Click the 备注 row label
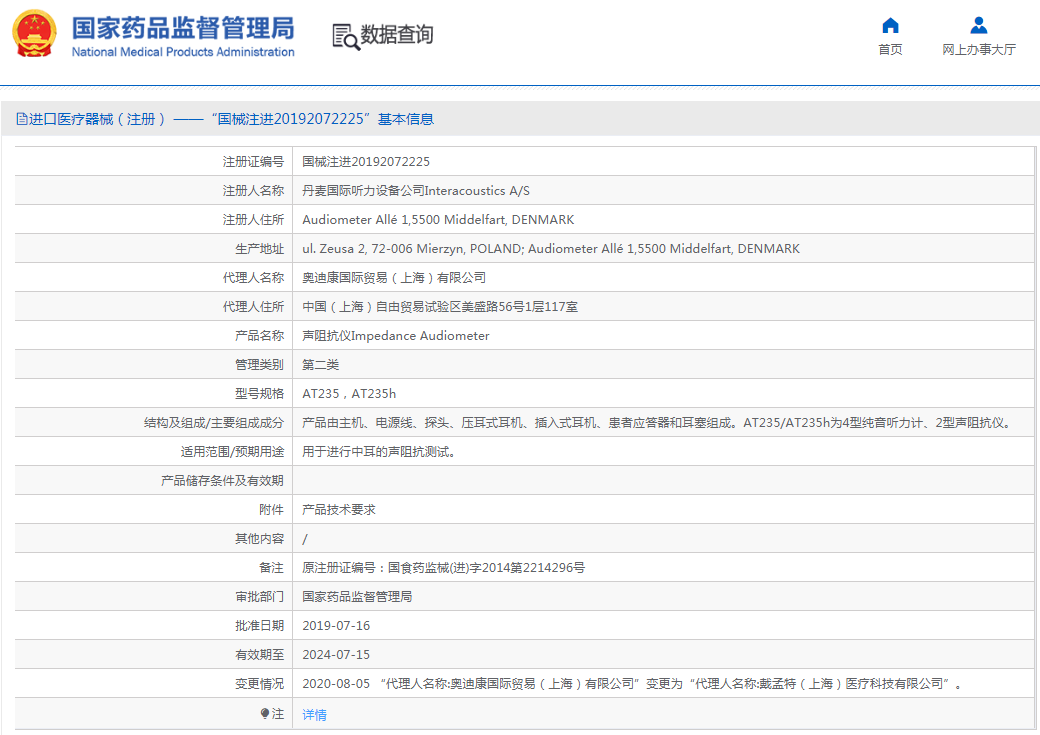The width and height of the screenshot is (1040, 735). 271,568
